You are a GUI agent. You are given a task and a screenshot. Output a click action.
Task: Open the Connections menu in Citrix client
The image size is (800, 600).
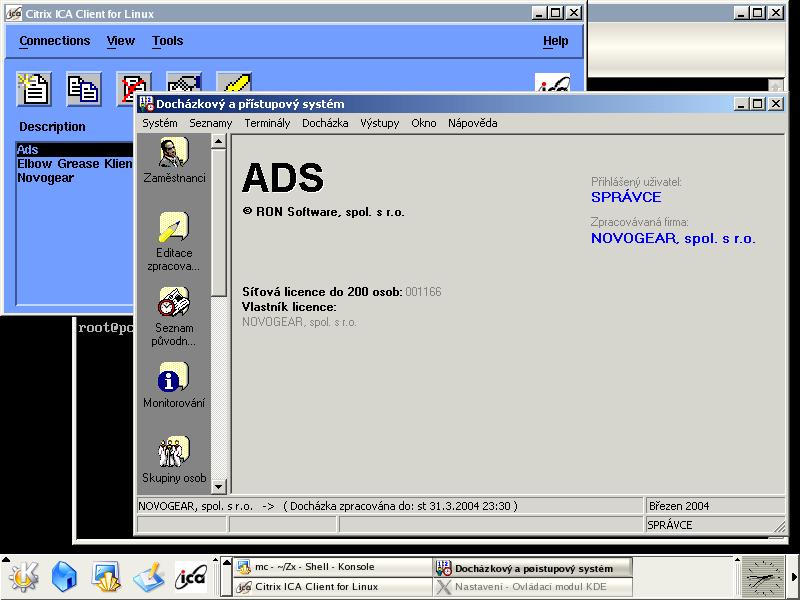pyautogui.click(x=55, y=41)
